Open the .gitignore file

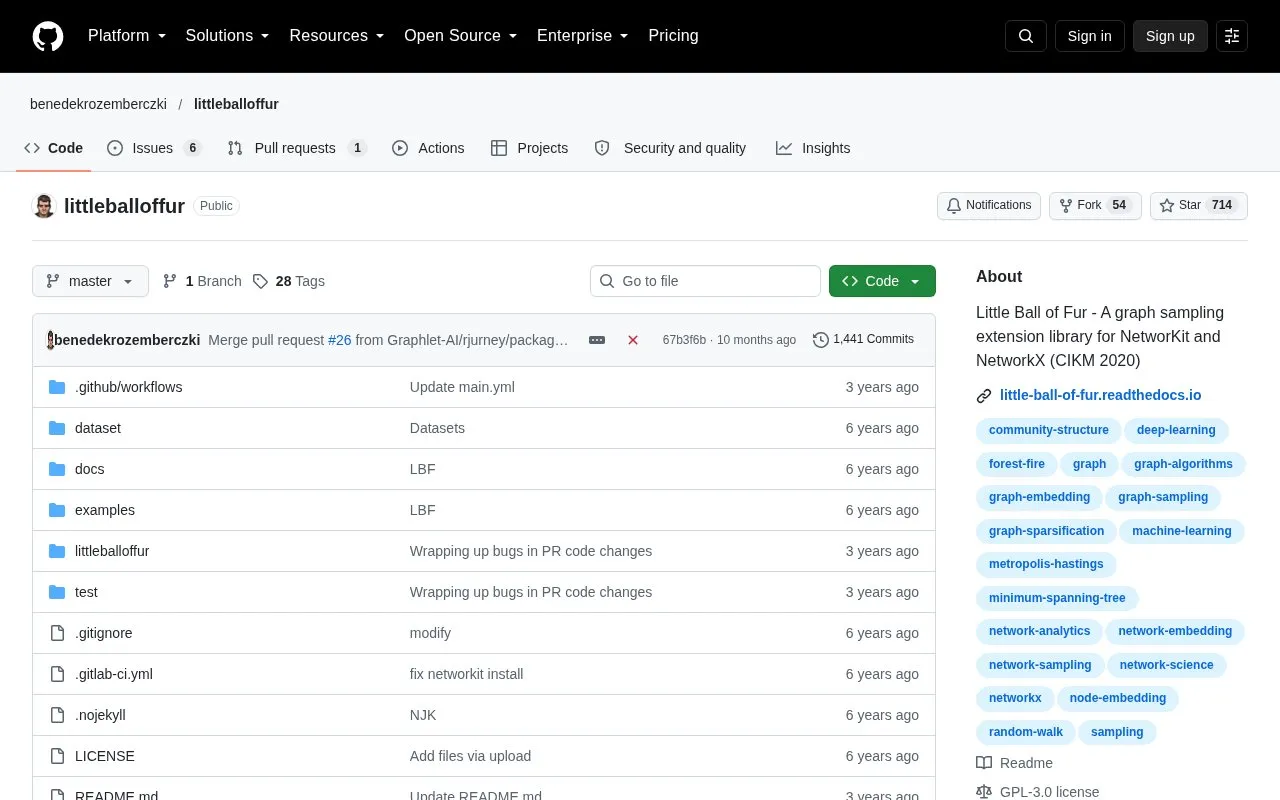click(x=103, y=633)
